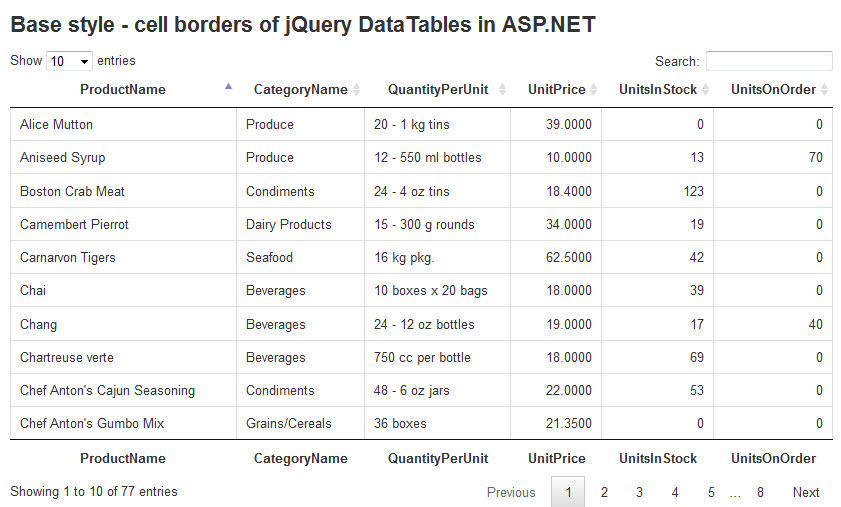
Task: Click the footer UnitPrice label
Action: [x=557, y=459]
